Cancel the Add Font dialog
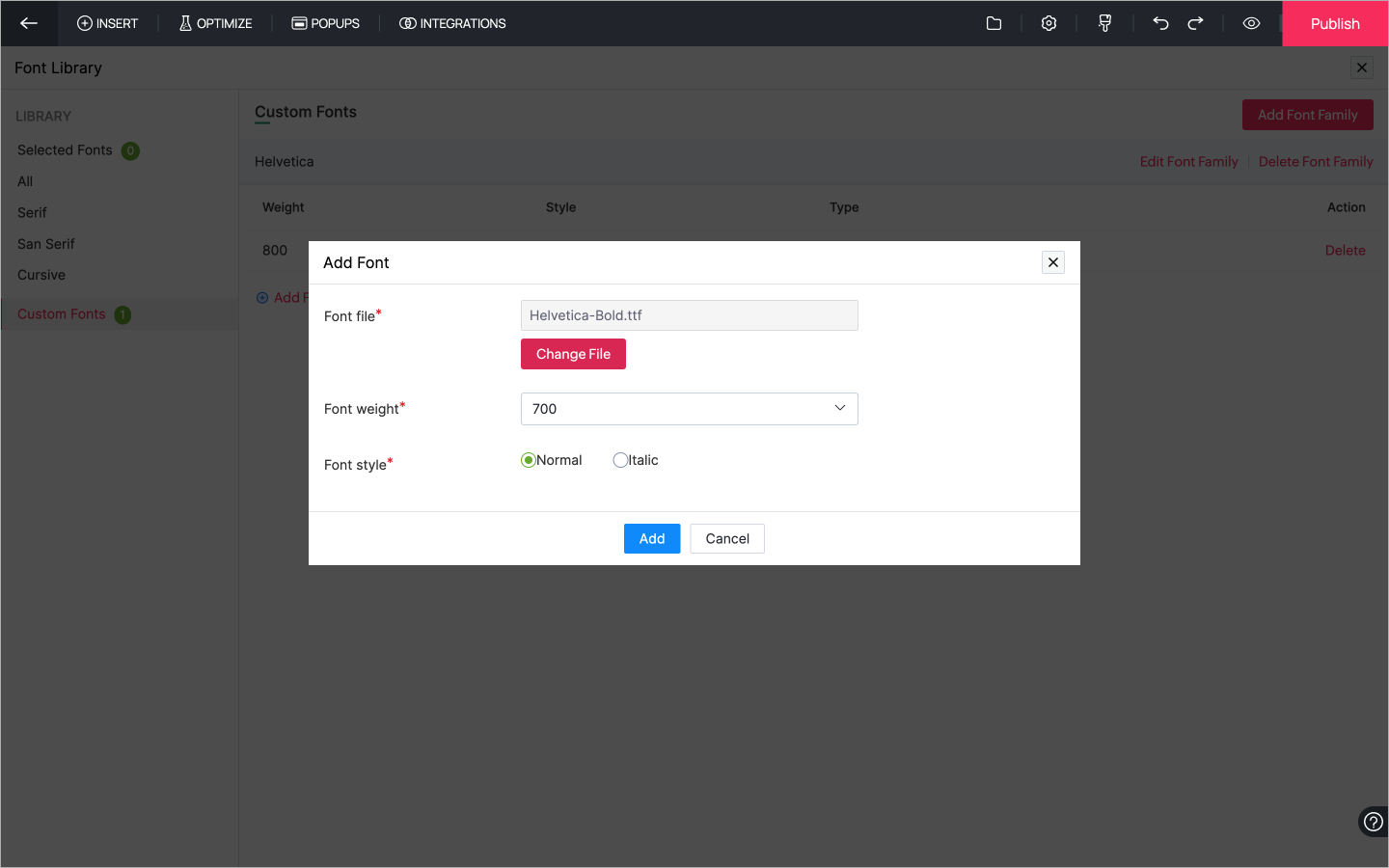Screen dimensions: 1389x868 pos(727,538)
